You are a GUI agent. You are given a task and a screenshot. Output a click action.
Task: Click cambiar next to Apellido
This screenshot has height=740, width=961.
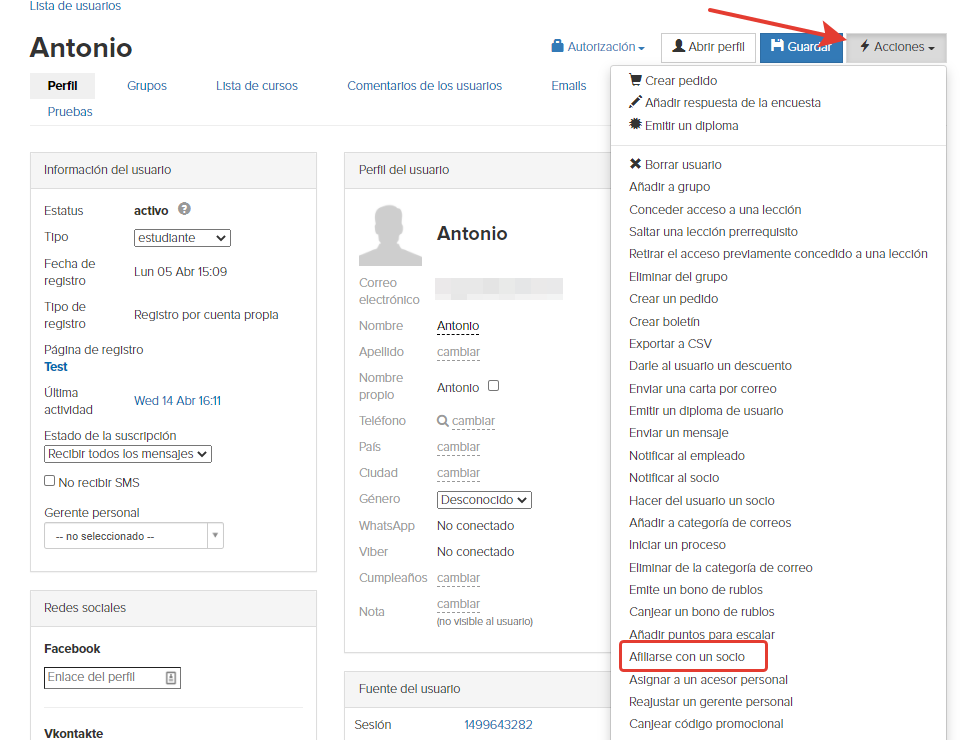[x=458, y=351]
